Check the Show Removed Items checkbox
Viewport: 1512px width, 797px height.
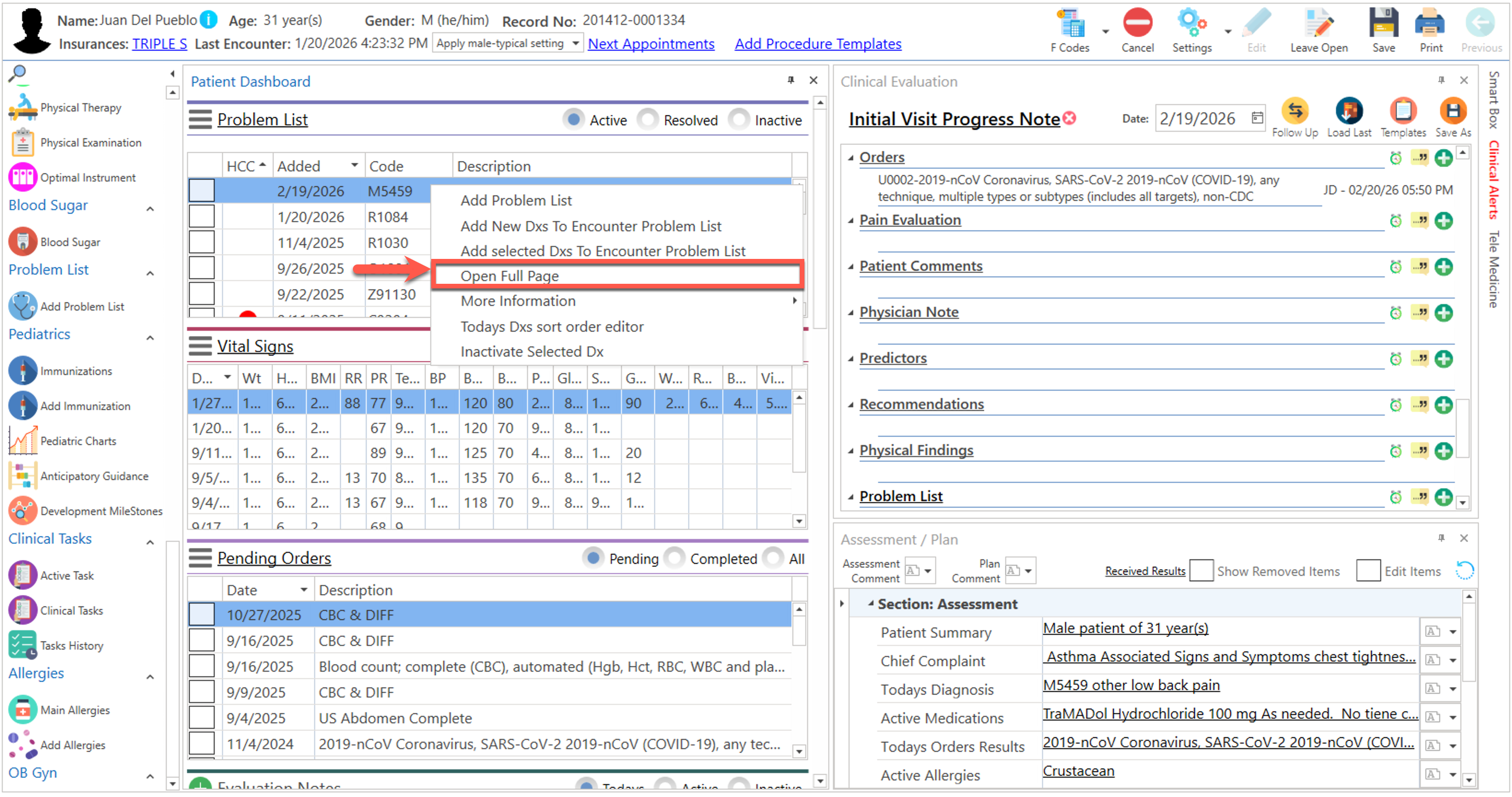tap(1201, 570)
